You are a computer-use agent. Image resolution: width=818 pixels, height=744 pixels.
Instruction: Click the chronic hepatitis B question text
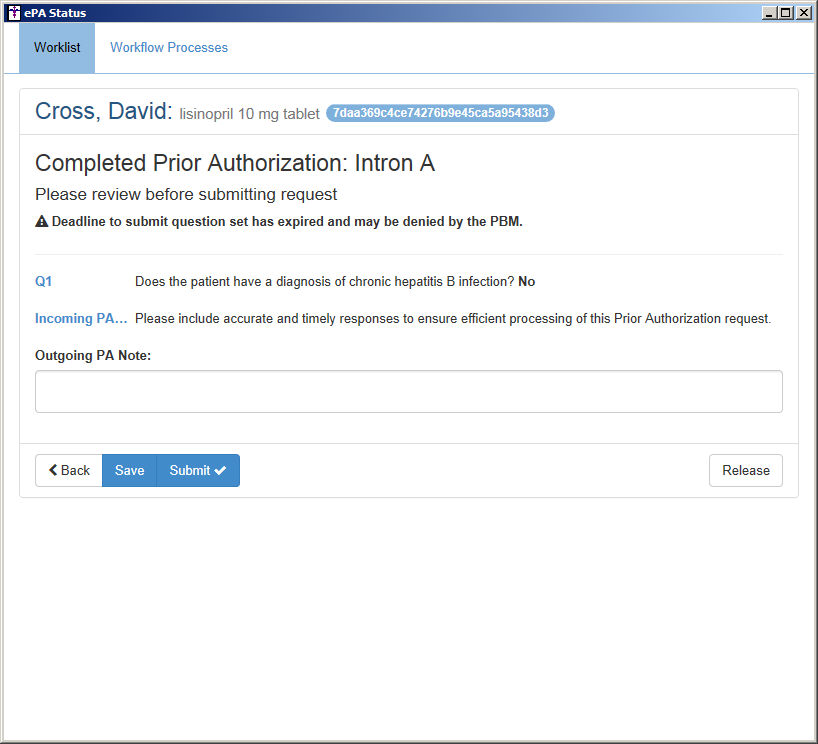324,282
